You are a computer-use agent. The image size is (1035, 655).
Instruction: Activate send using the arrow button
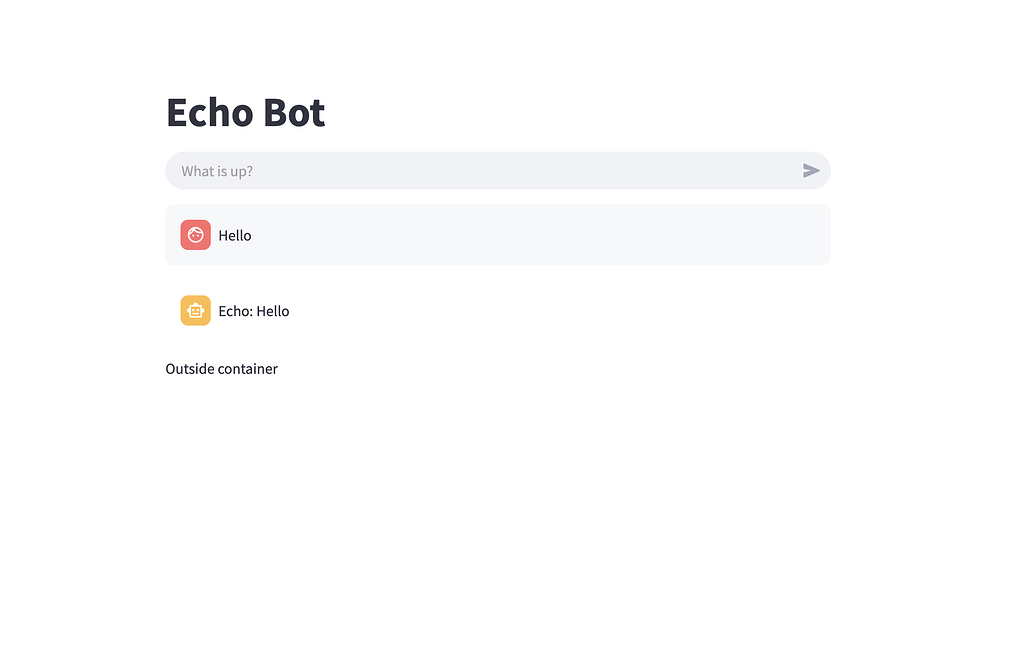click(812, 170)
